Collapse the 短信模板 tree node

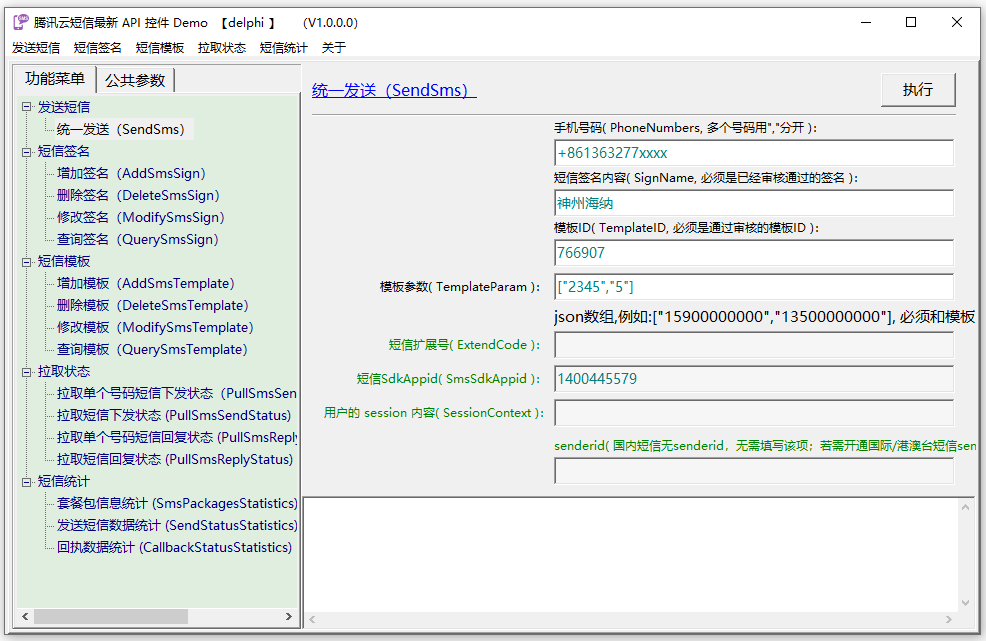26,262
